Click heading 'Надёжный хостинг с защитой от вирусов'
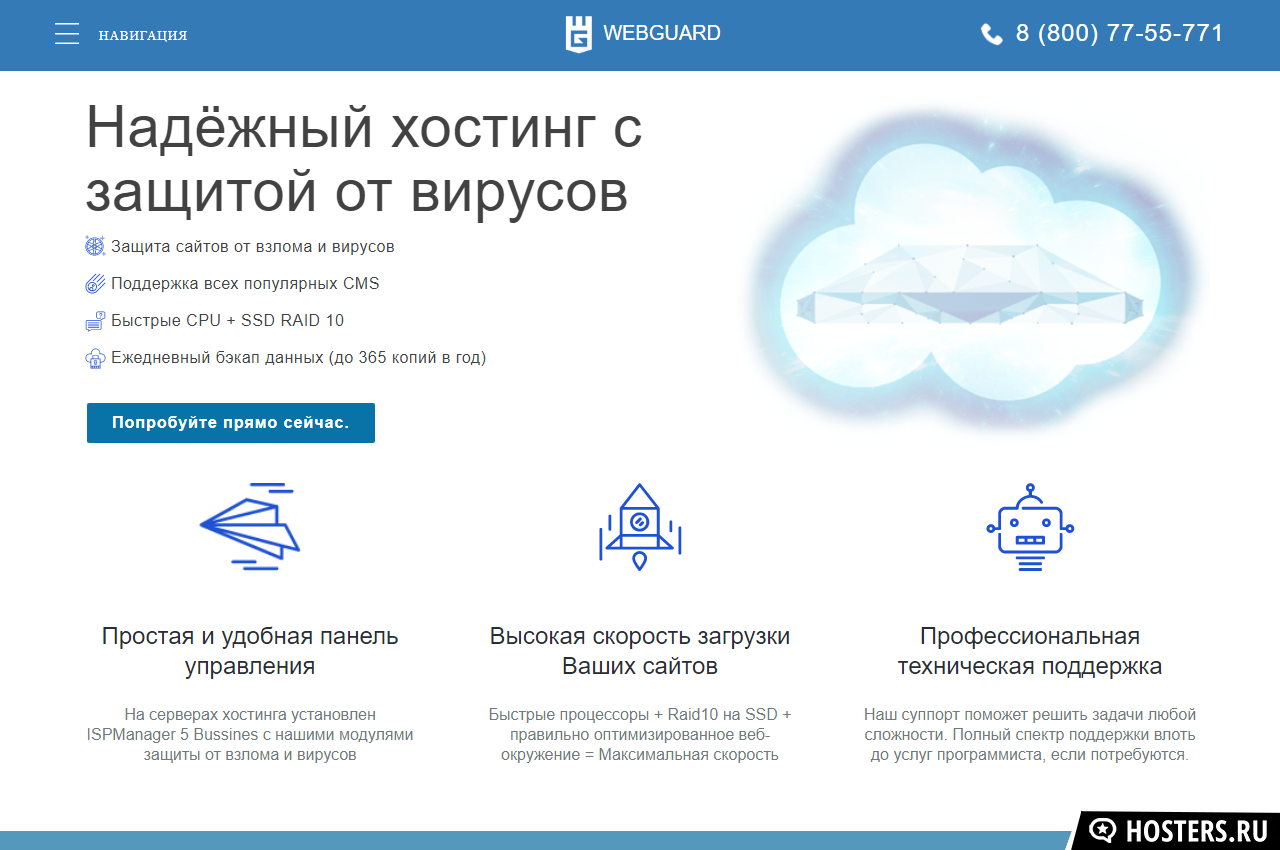1280x850 pixels. tap(364, 160)
